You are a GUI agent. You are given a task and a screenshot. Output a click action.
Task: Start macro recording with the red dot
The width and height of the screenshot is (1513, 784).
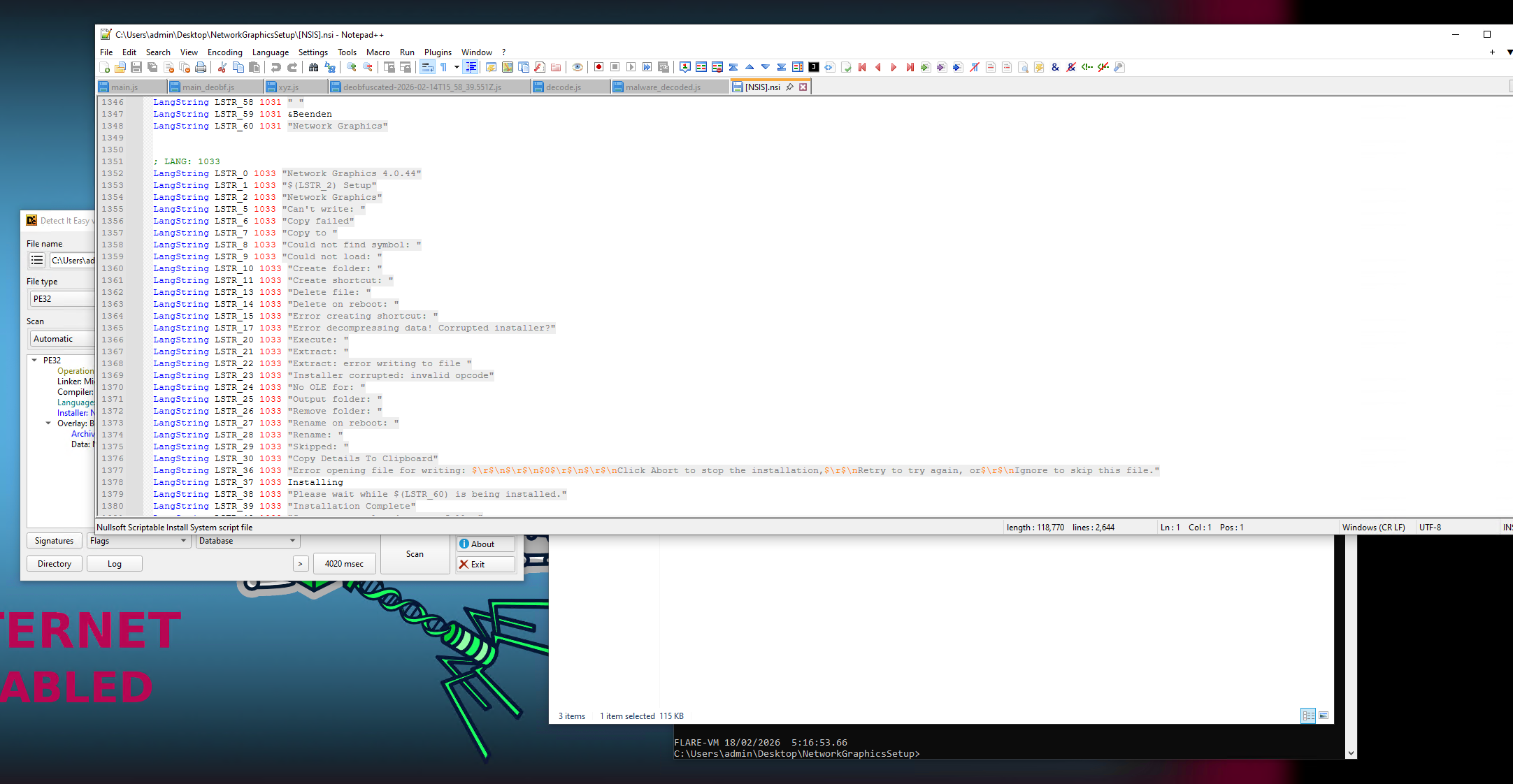pyautogui.click(x=599, y=67)
